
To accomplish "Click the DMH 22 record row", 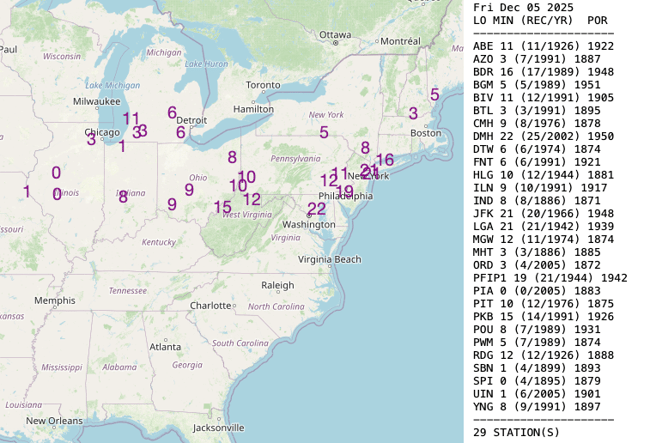I will [543, 136].
